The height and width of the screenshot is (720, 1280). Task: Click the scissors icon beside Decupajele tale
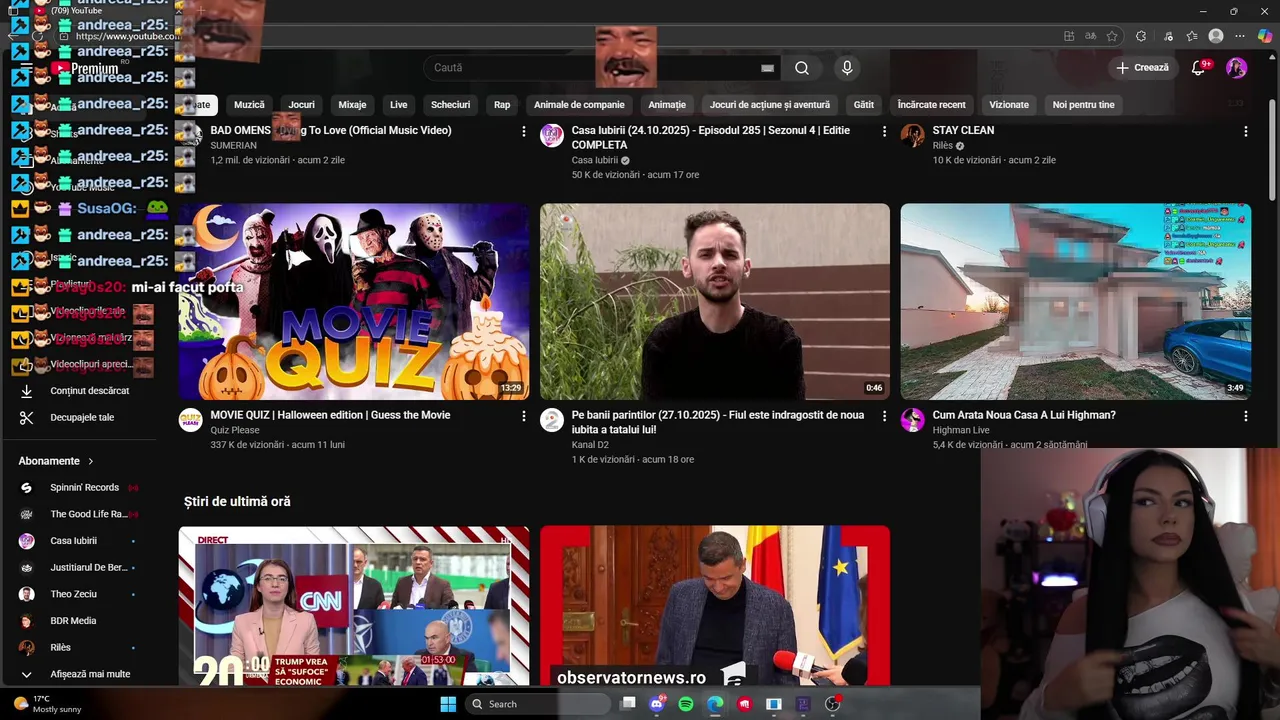coord(27,418)
